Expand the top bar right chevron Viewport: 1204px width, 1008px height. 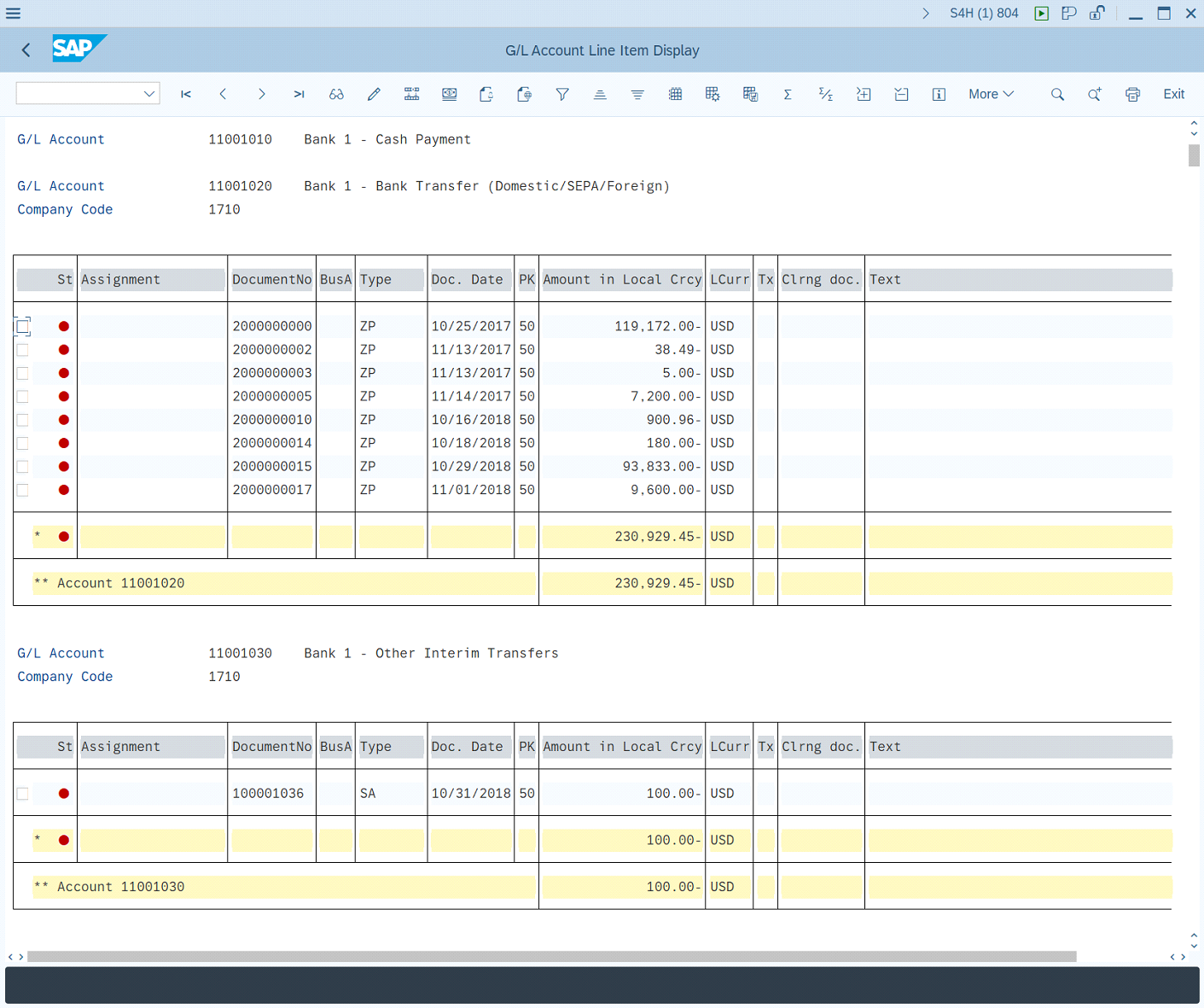tap(926, 14)
